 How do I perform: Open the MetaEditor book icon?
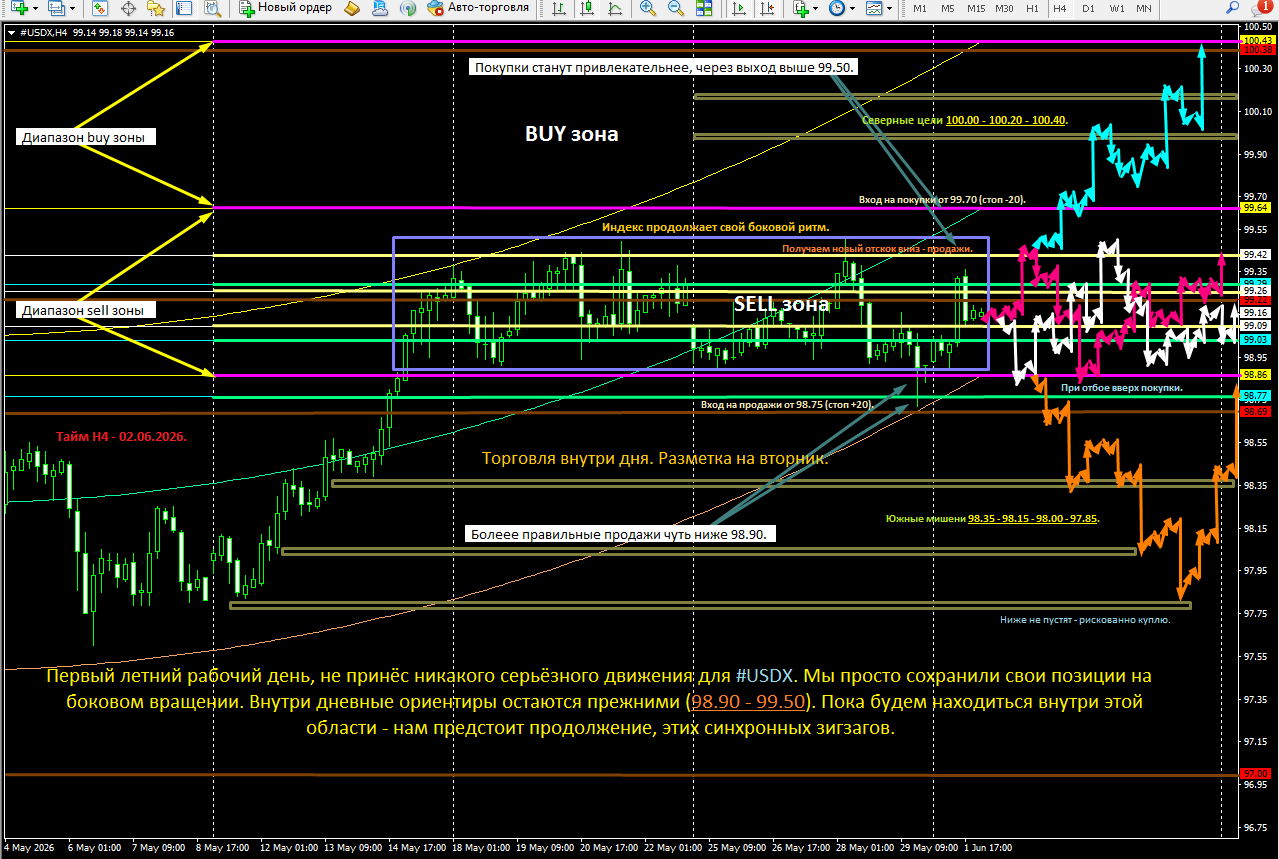[351, 8]
